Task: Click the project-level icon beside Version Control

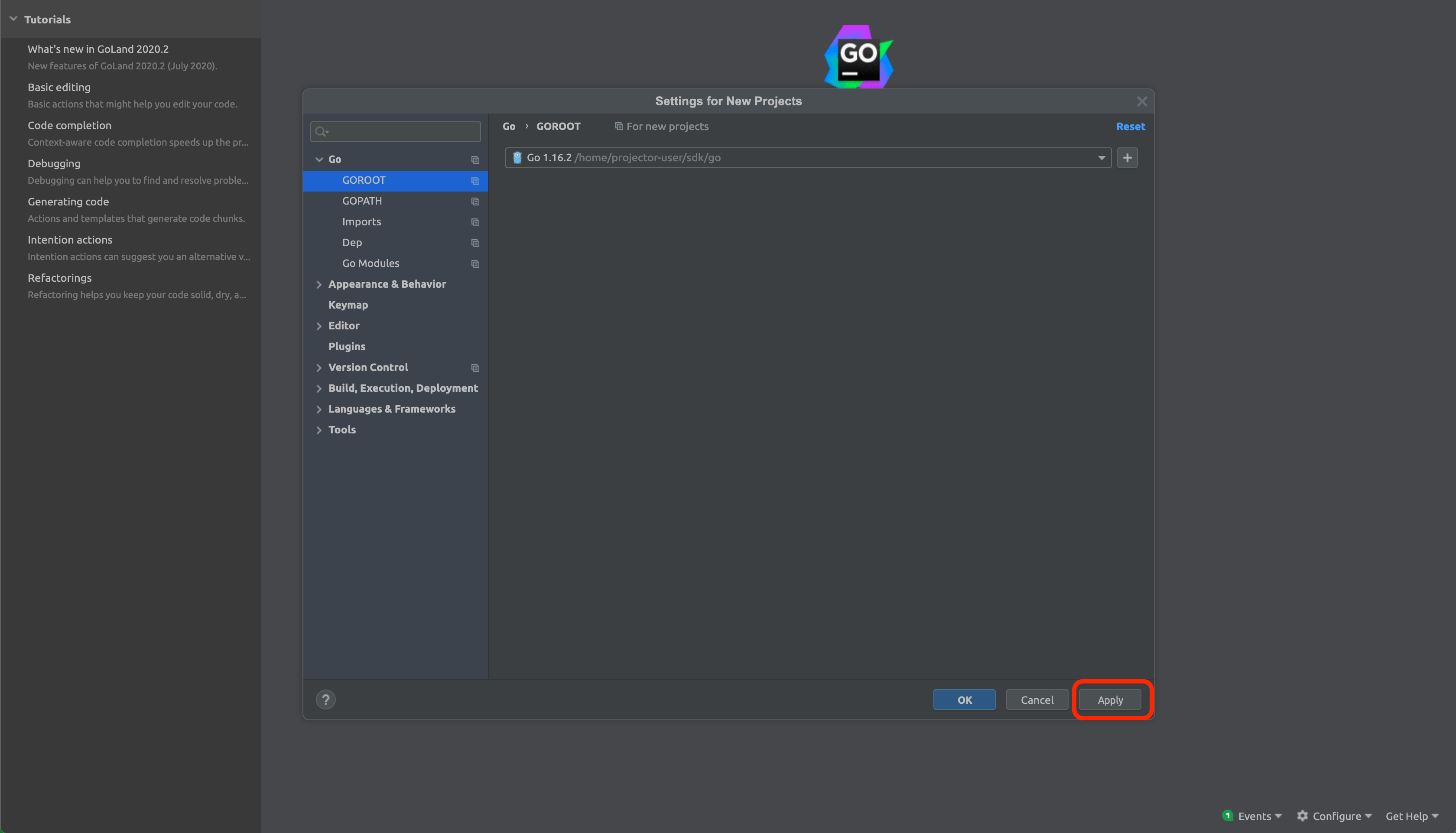Action: coord(474,368)
